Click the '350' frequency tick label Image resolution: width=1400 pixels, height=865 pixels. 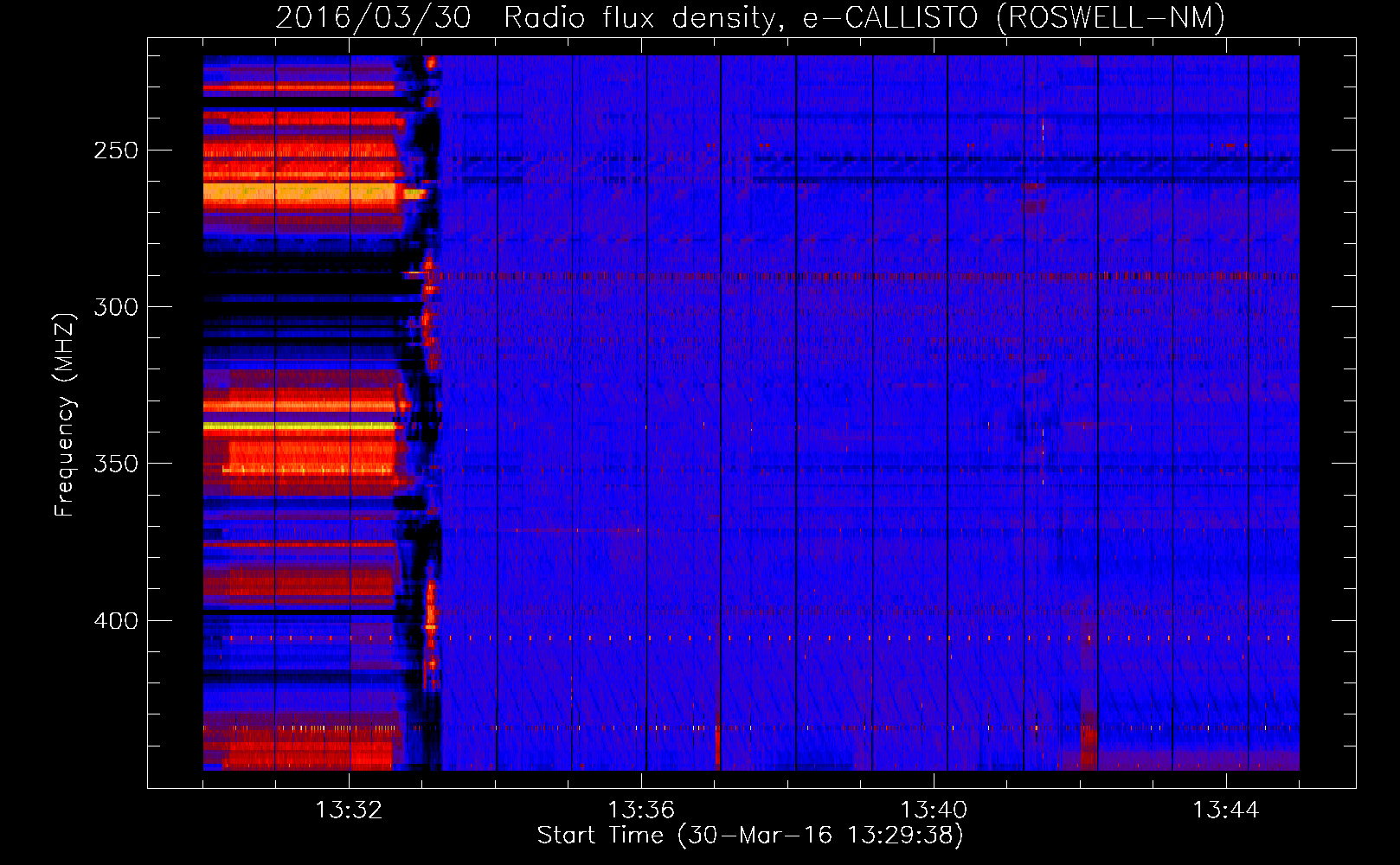[x=116, y=465]
